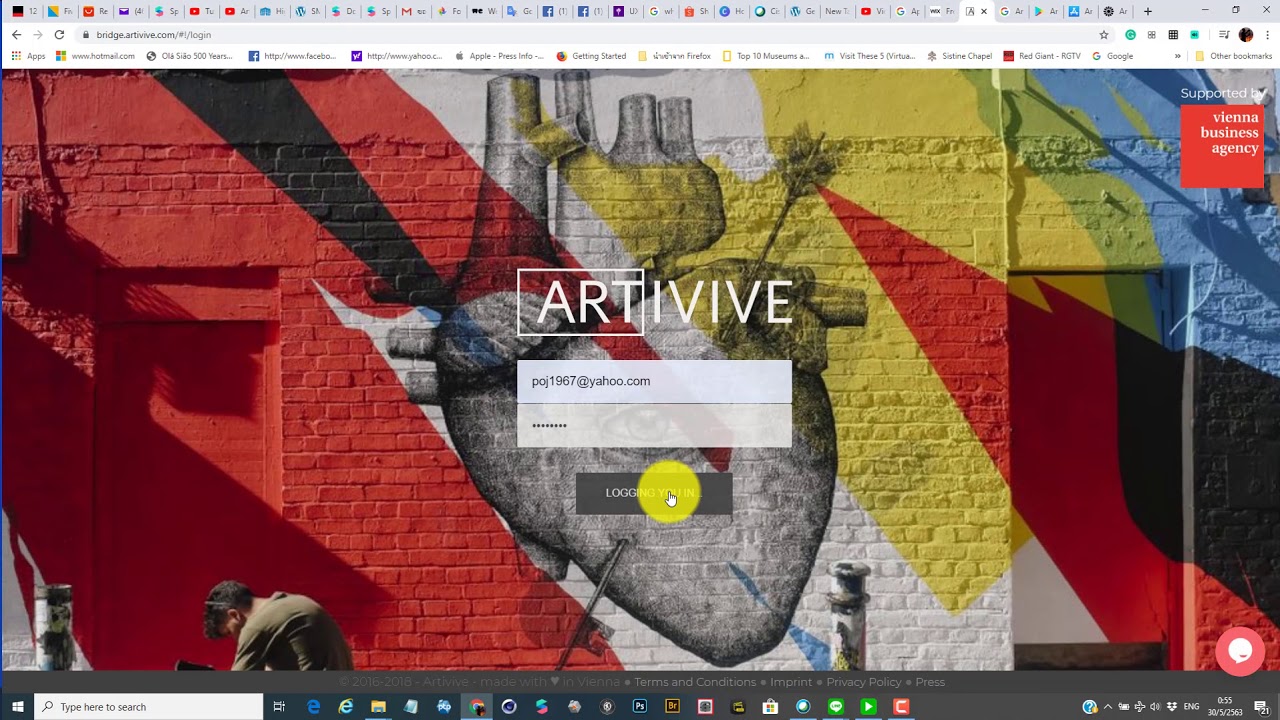This screenshot has height=720, width=1280.
Task: Open the Chrome three-dot menu
Action: [1266, 34]
